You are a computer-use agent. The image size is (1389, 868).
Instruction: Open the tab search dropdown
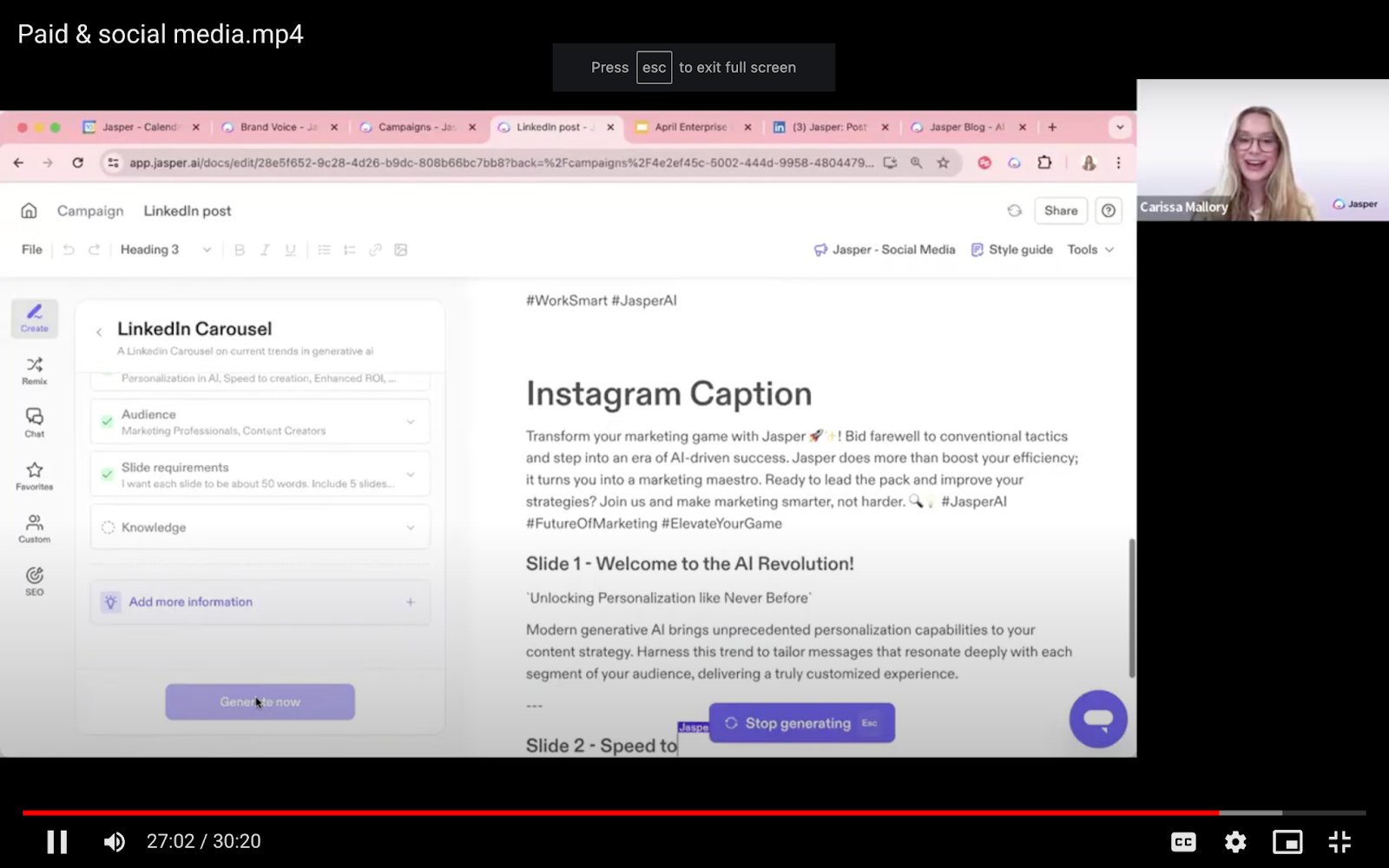tap(1120, 127)
